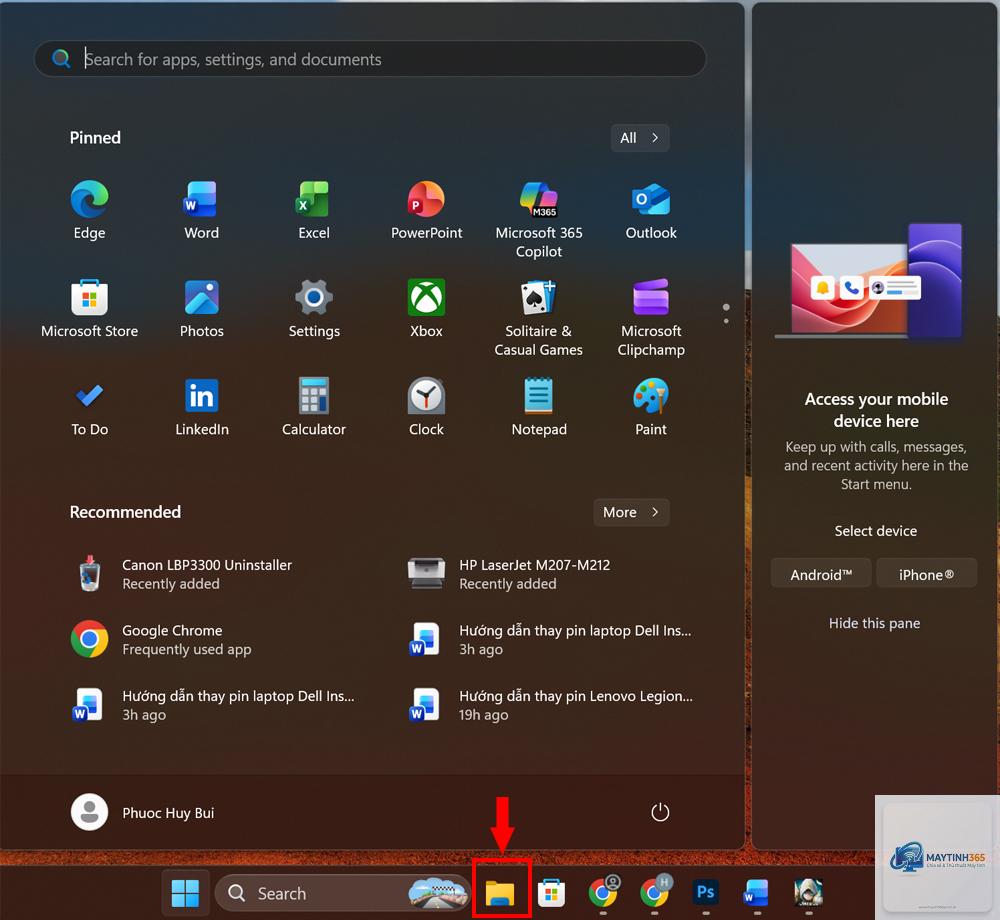Open LinkedIn pinned app
Viewport: 1000px width, 920px height.
click(202, 407)
